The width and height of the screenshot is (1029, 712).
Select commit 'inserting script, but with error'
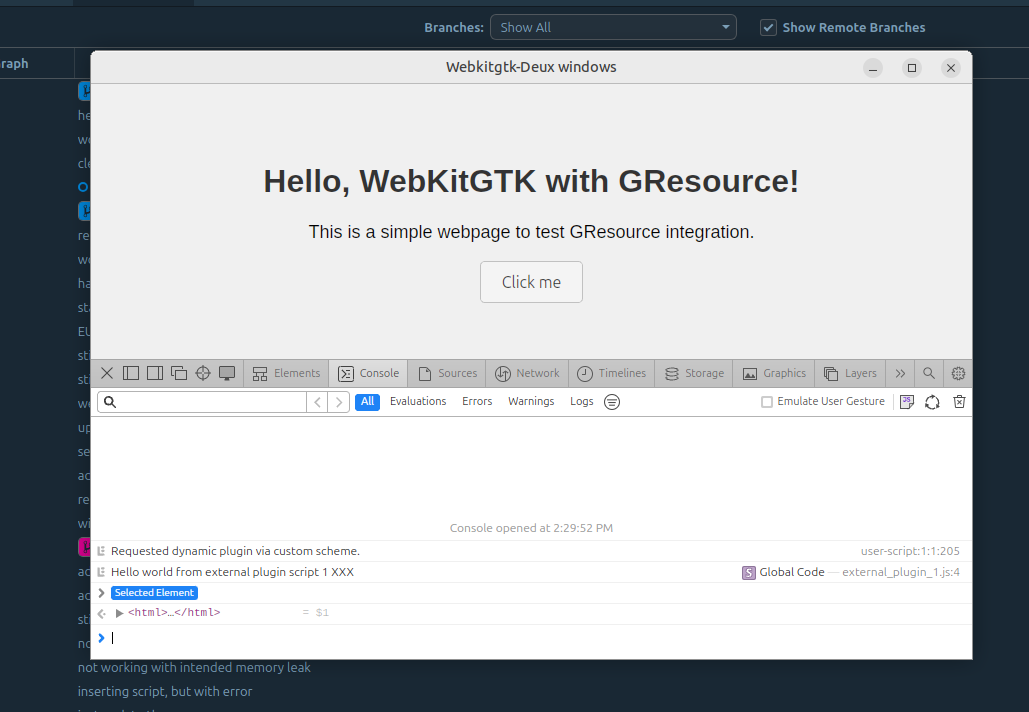point(165,691)
